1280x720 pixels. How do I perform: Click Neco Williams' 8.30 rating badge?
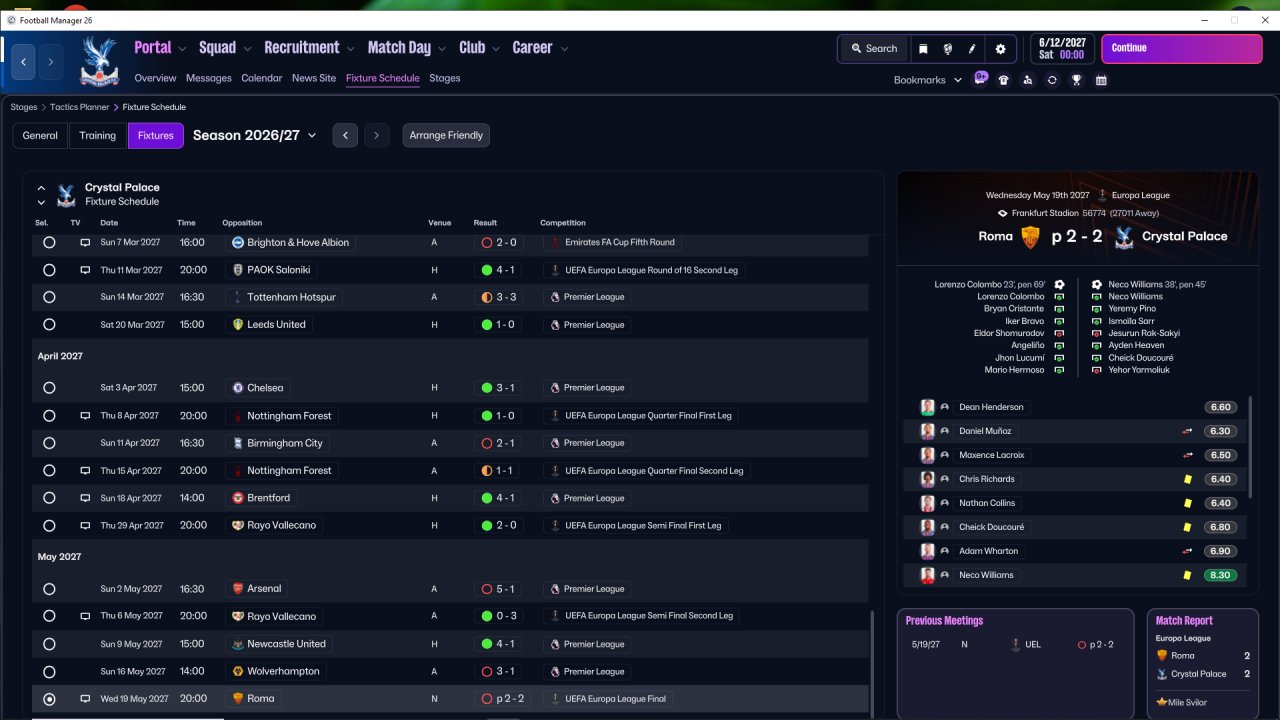click(1221, 575)
